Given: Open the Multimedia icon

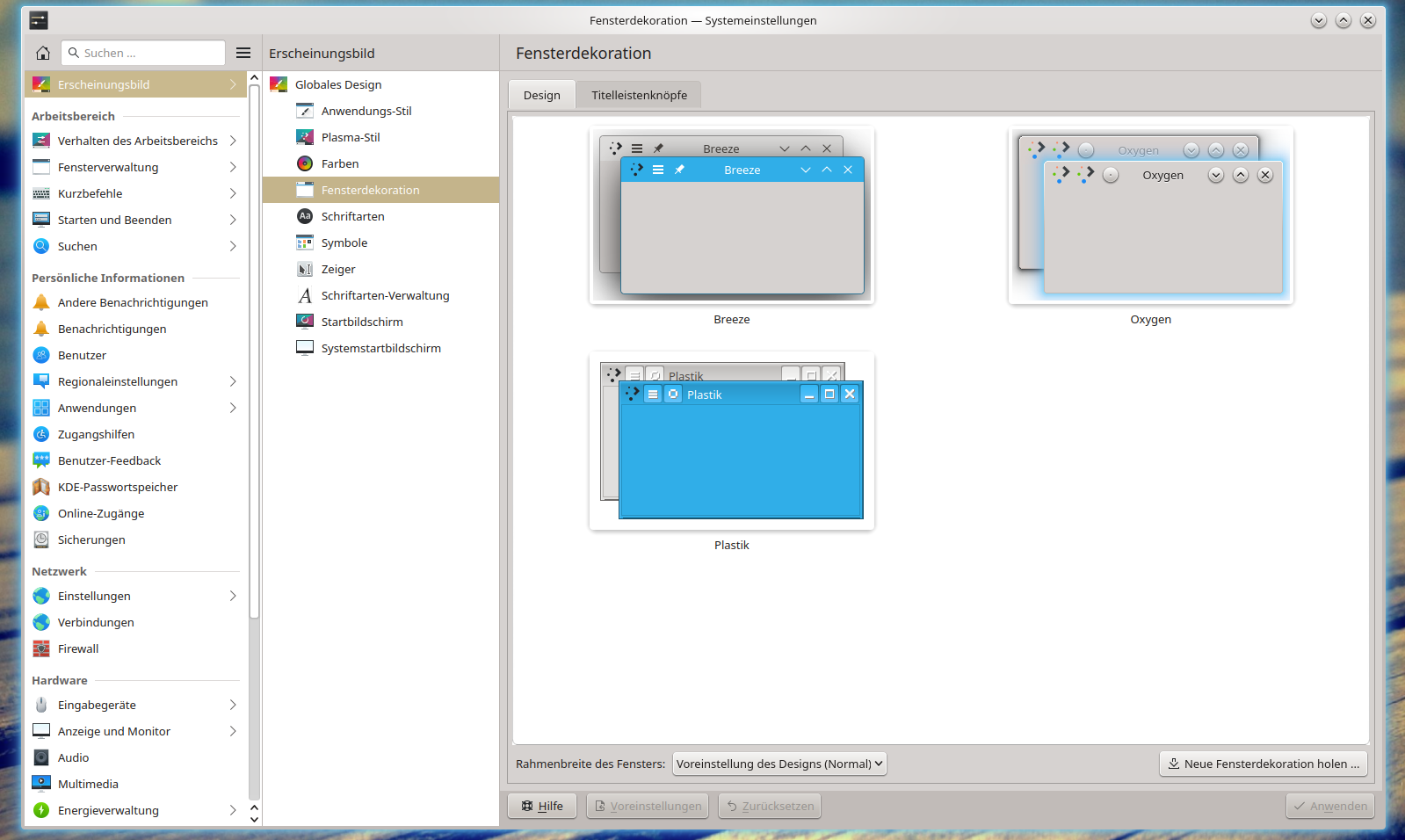Looking at the screenshot, I should point(41,784).
